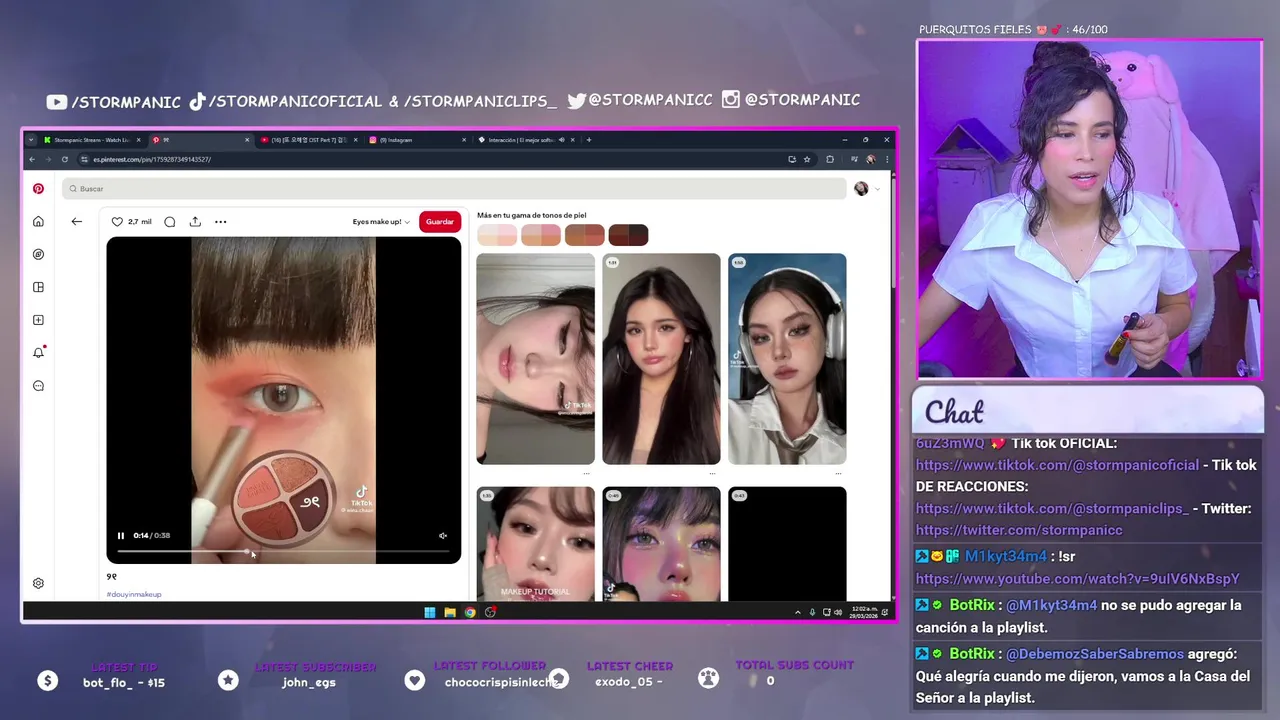Pause the pin video
This screenshot has height=720, width=1280.
pos(121,536)
